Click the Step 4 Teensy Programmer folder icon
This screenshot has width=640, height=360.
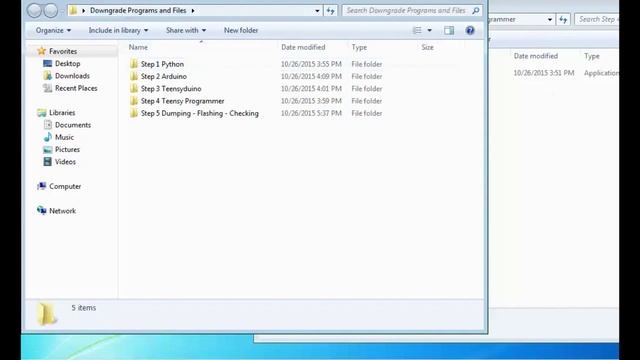134,100
